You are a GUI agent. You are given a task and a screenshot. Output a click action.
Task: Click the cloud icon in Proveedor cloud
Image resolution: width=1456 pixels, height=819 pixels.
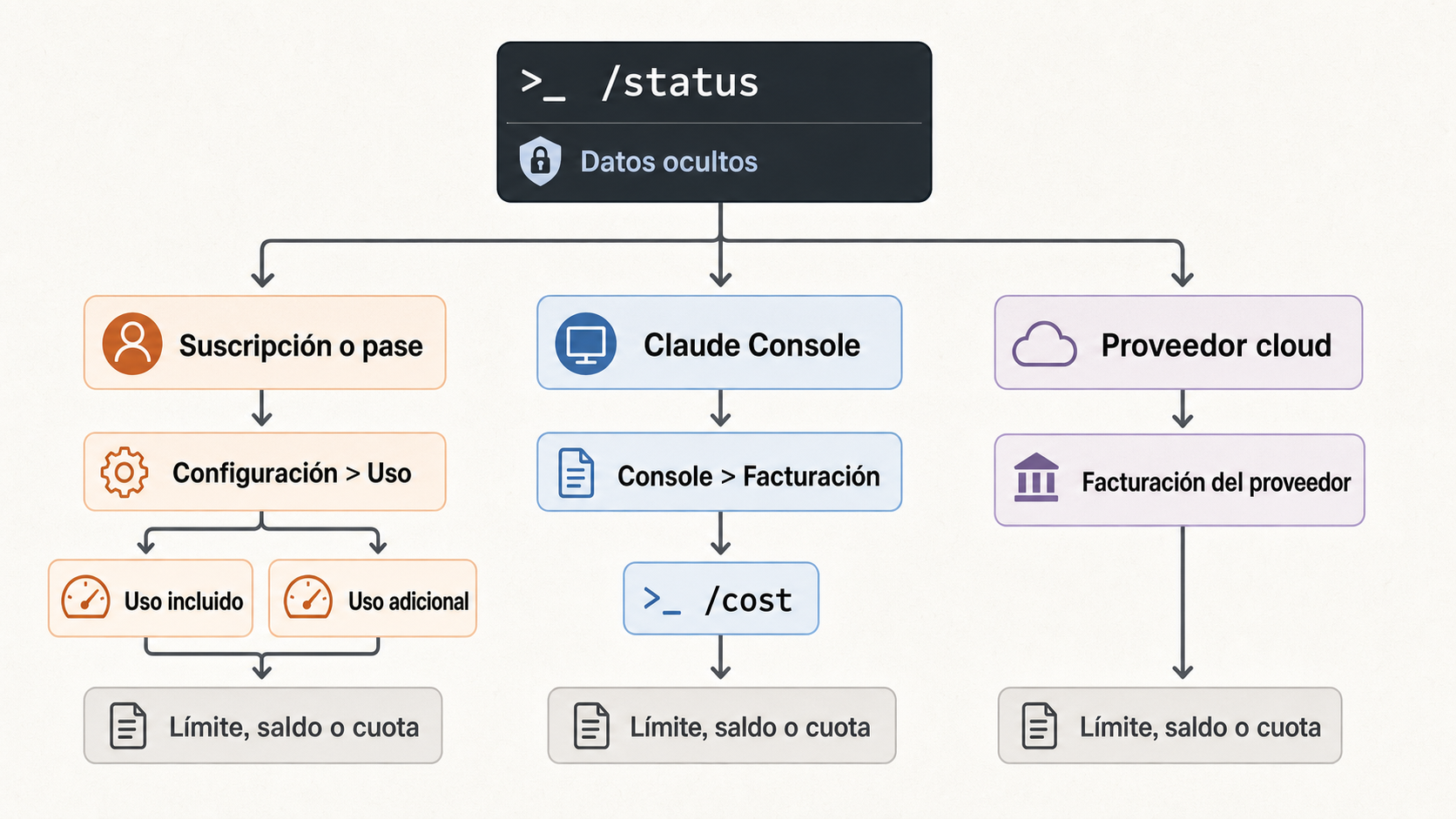(1044, 345)
